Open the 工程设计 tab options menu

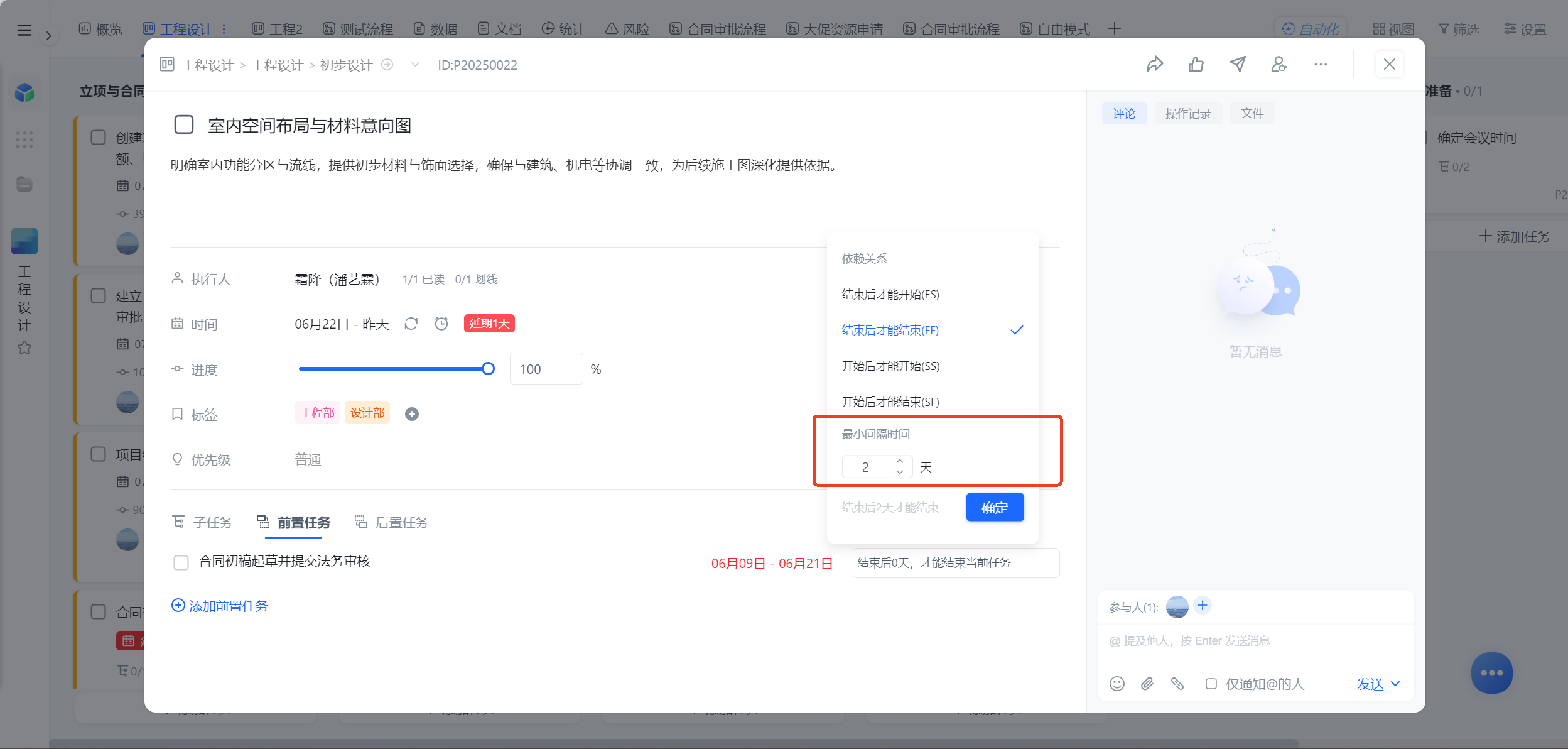pyautogui.click(x=224, y=29)
